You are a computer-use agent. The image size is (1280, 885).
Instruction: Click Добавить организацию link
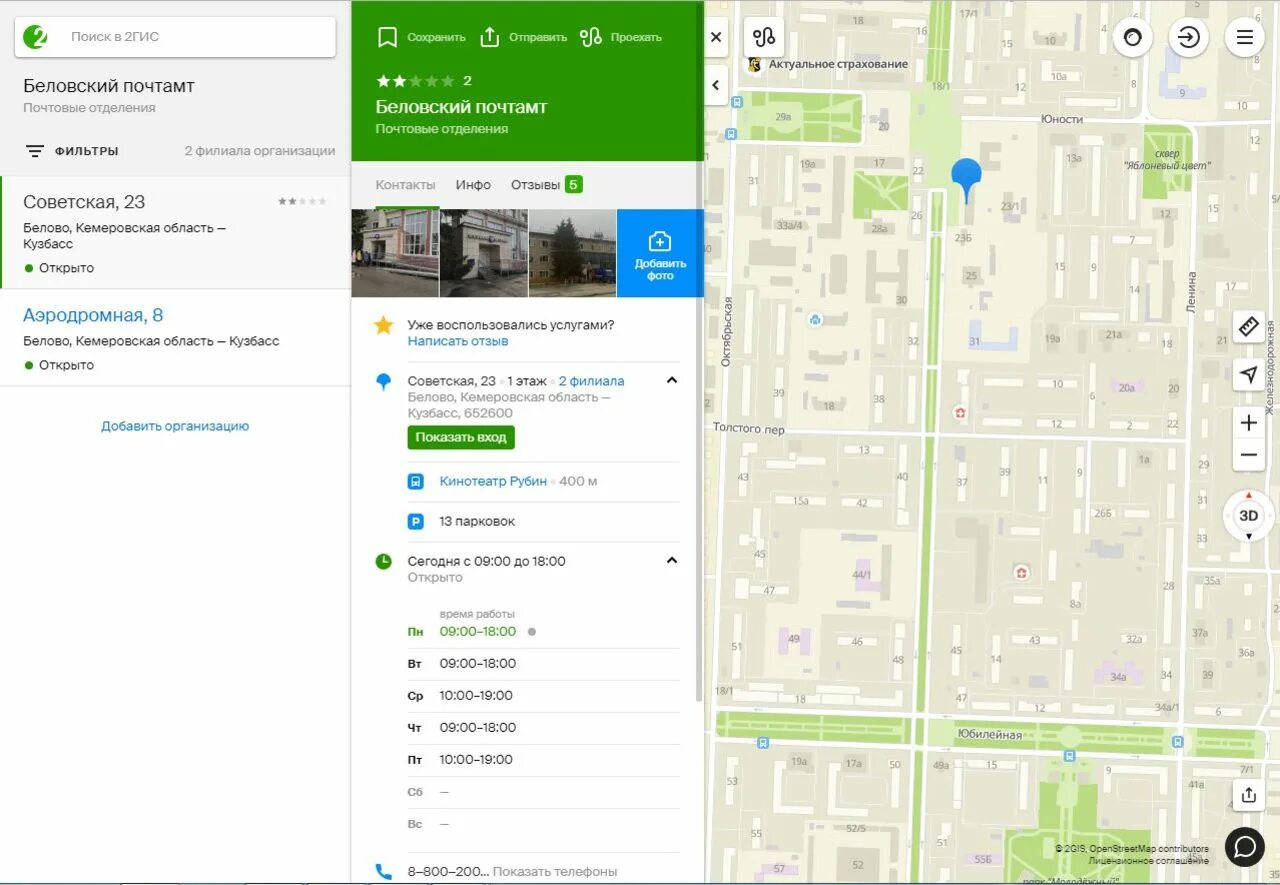[175, 426]
